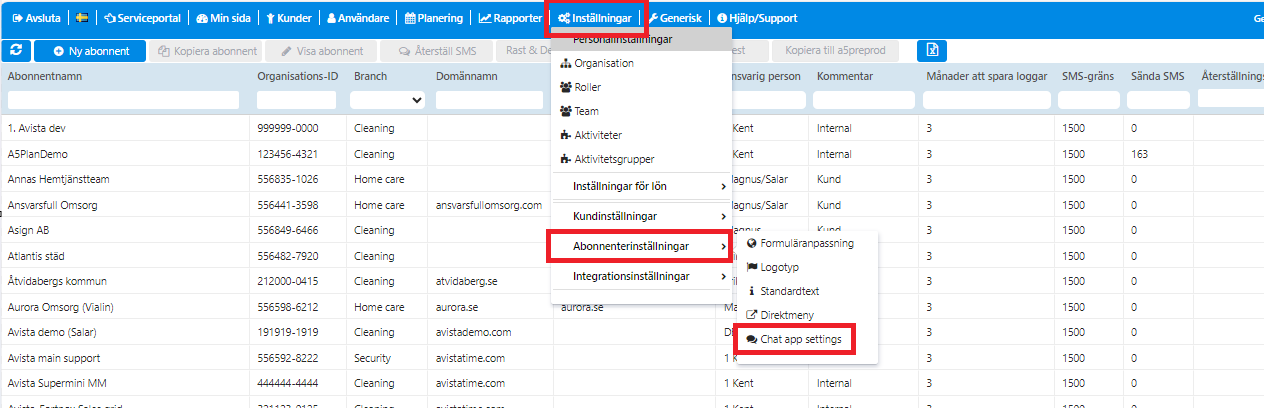Select the Annas Hemtjänstteam row
The image size is (1264, 408).
pyautogui.click(x=632, y=179)
